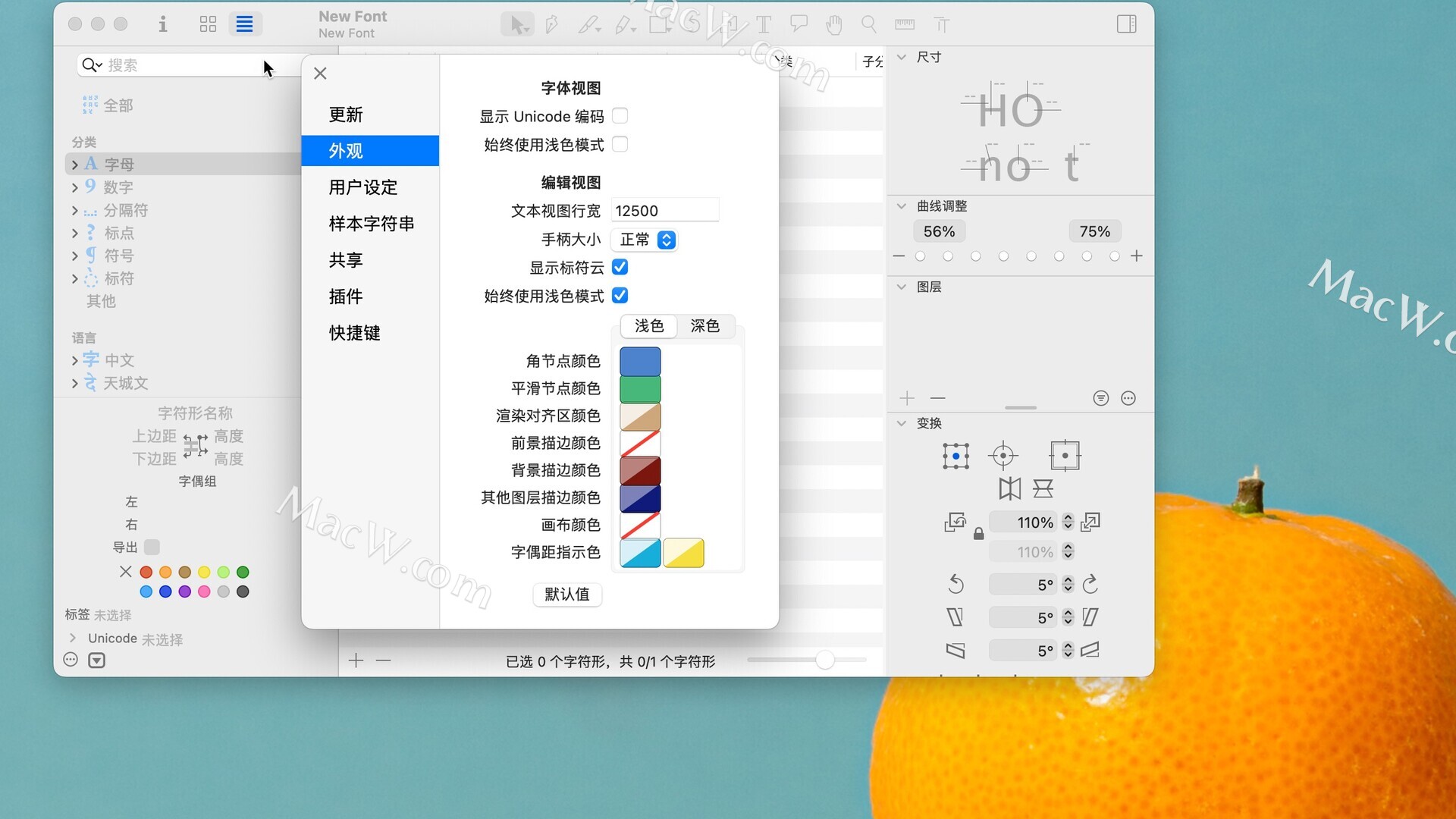Viewport: 1456px width, 819px height.
Task: Pick the 角节点颜色 blue swatch
Action: pyautogui.click(x=640, y=362)
